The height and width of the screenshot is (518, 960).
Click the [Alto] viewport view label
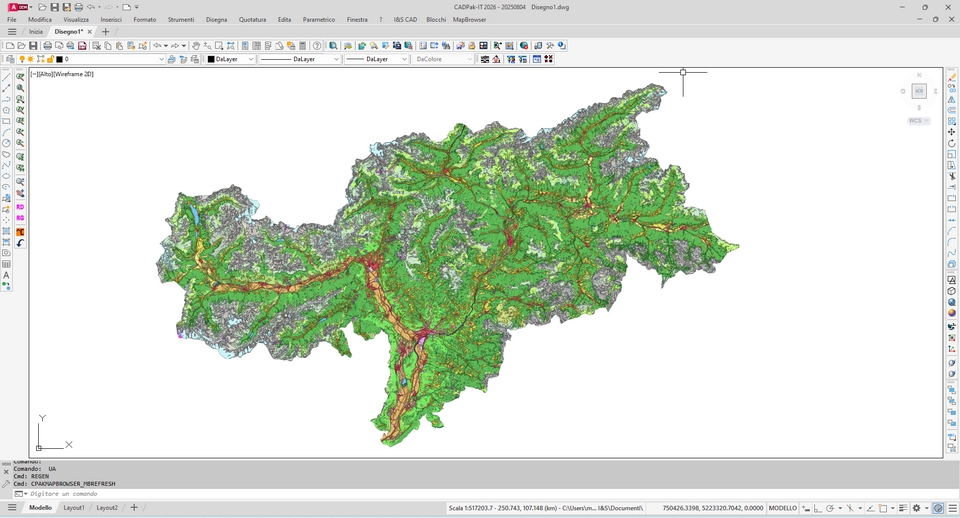point(45,74)
